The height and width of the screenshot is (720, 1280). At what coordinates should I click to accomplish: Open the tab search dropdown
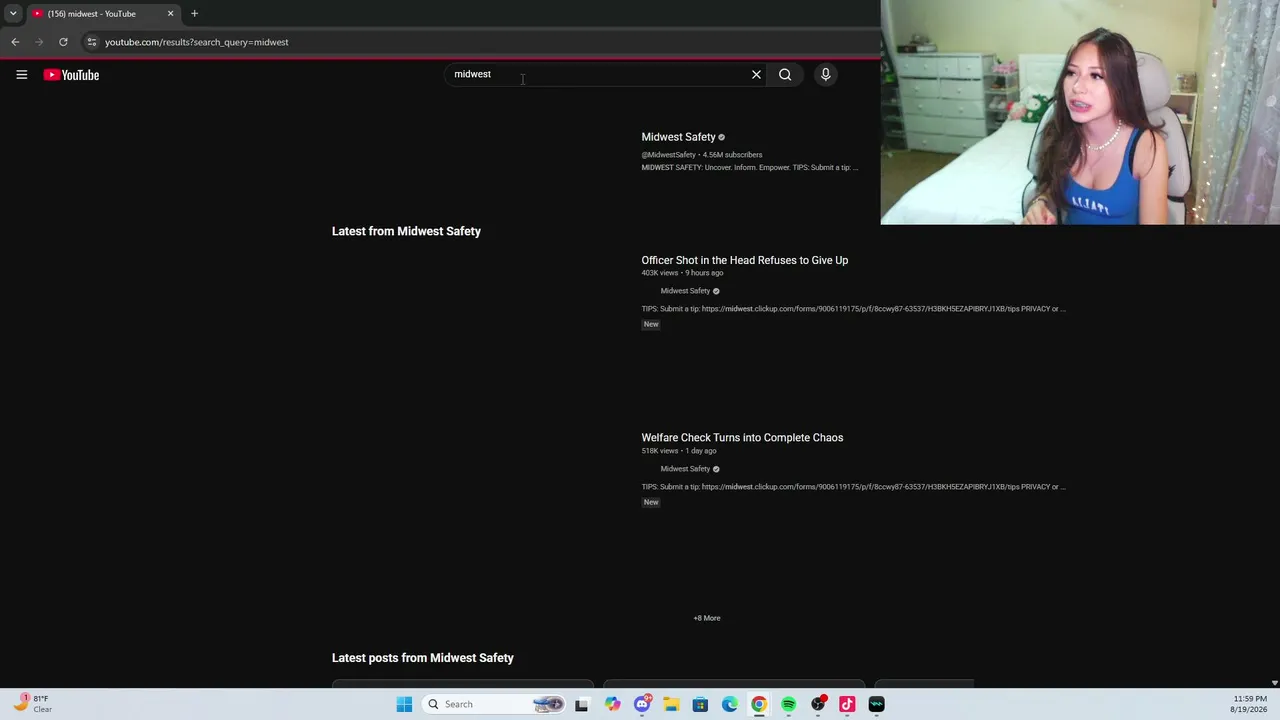coord(12,14)
